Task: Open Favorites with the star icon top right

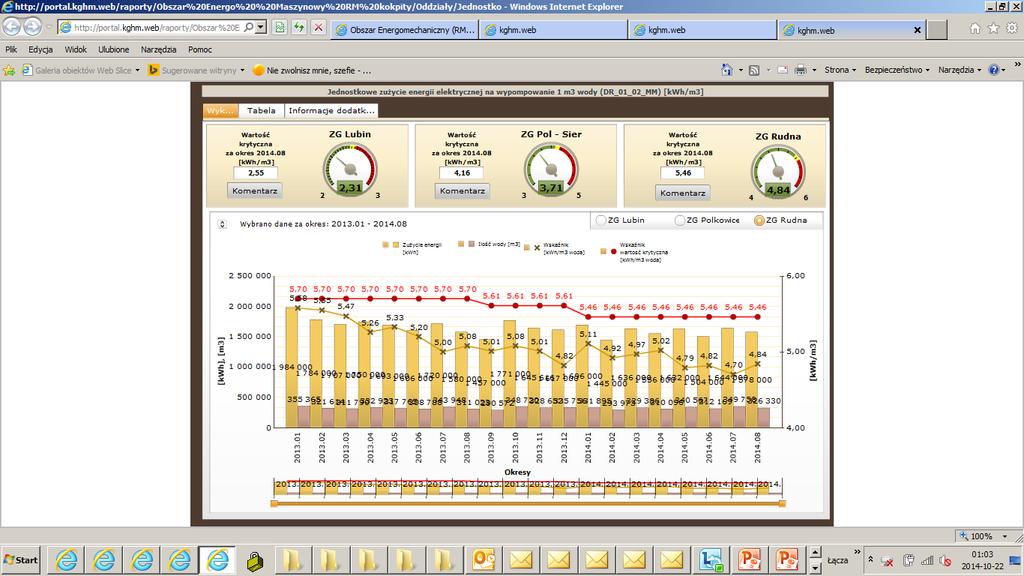Action: [x=993, y=28]
